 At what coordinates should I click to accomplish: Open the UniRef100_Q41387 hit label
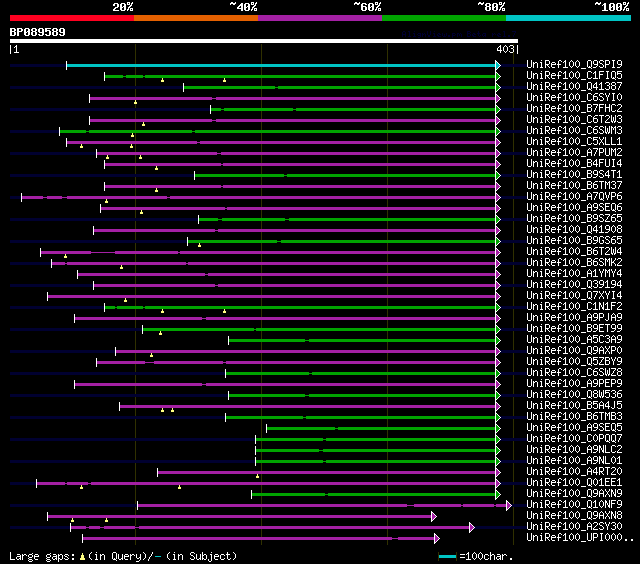574,86
